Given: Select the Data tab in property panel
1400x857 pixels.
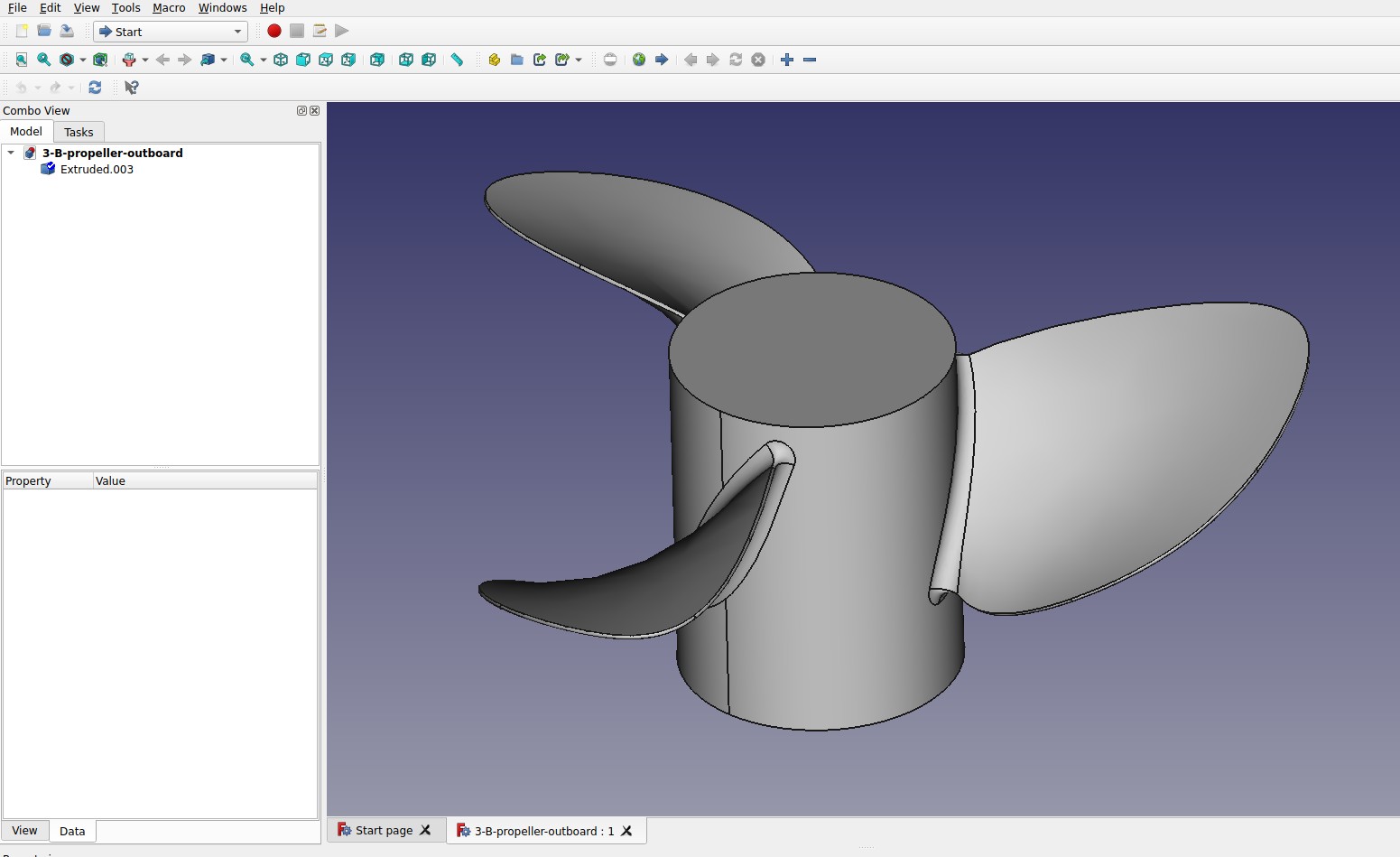Looking at the screenshot, I should [72, 831].
